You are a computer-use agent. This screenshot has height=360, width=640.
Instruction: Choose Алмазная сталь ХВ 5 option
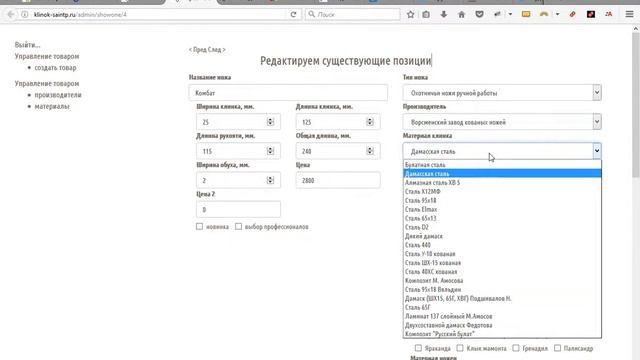pos(502,182)
